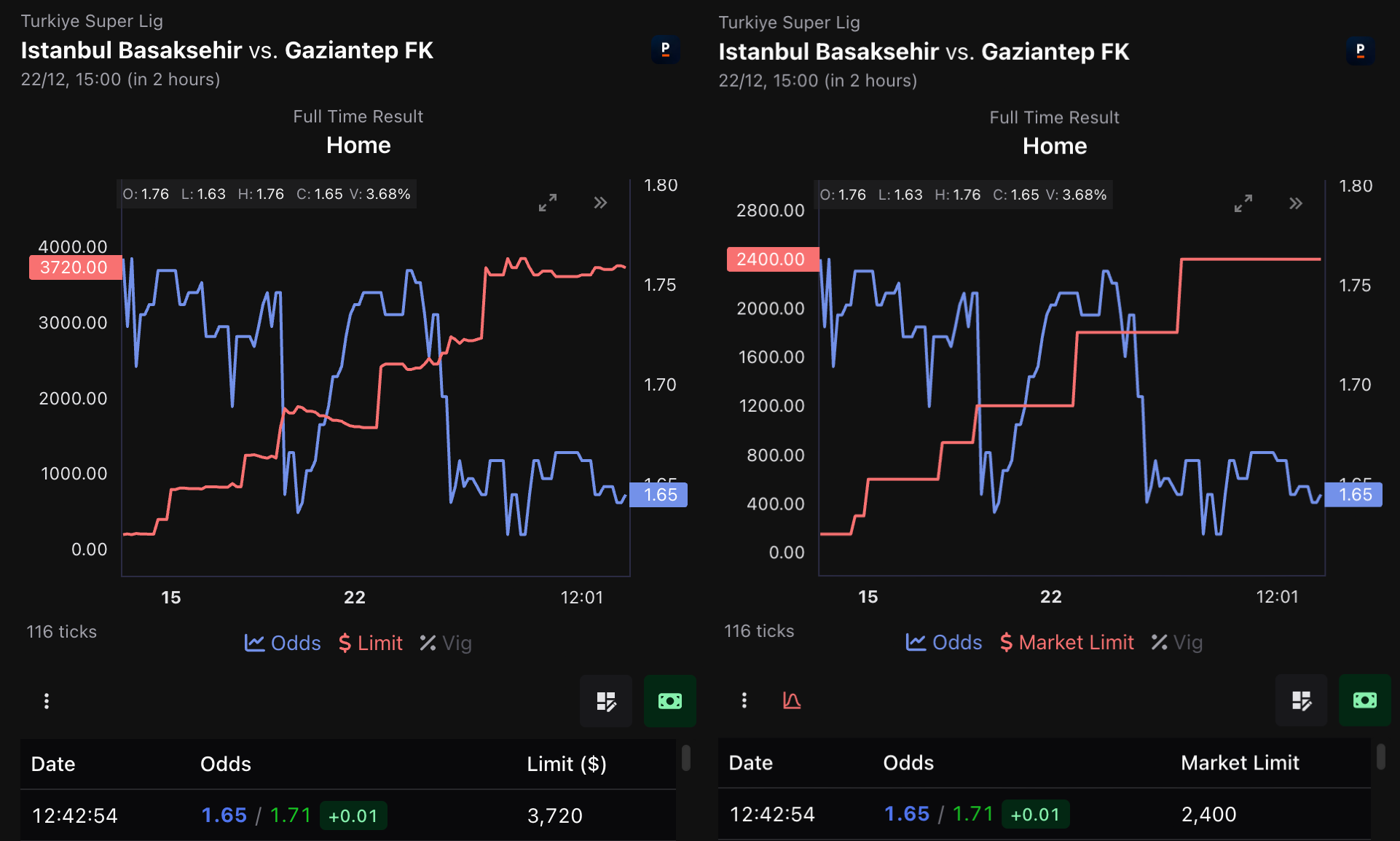The height and width of the screenshot is (841, 1400).
Task: Open the edit layout icon in right panel
Action: point(1301,700)
